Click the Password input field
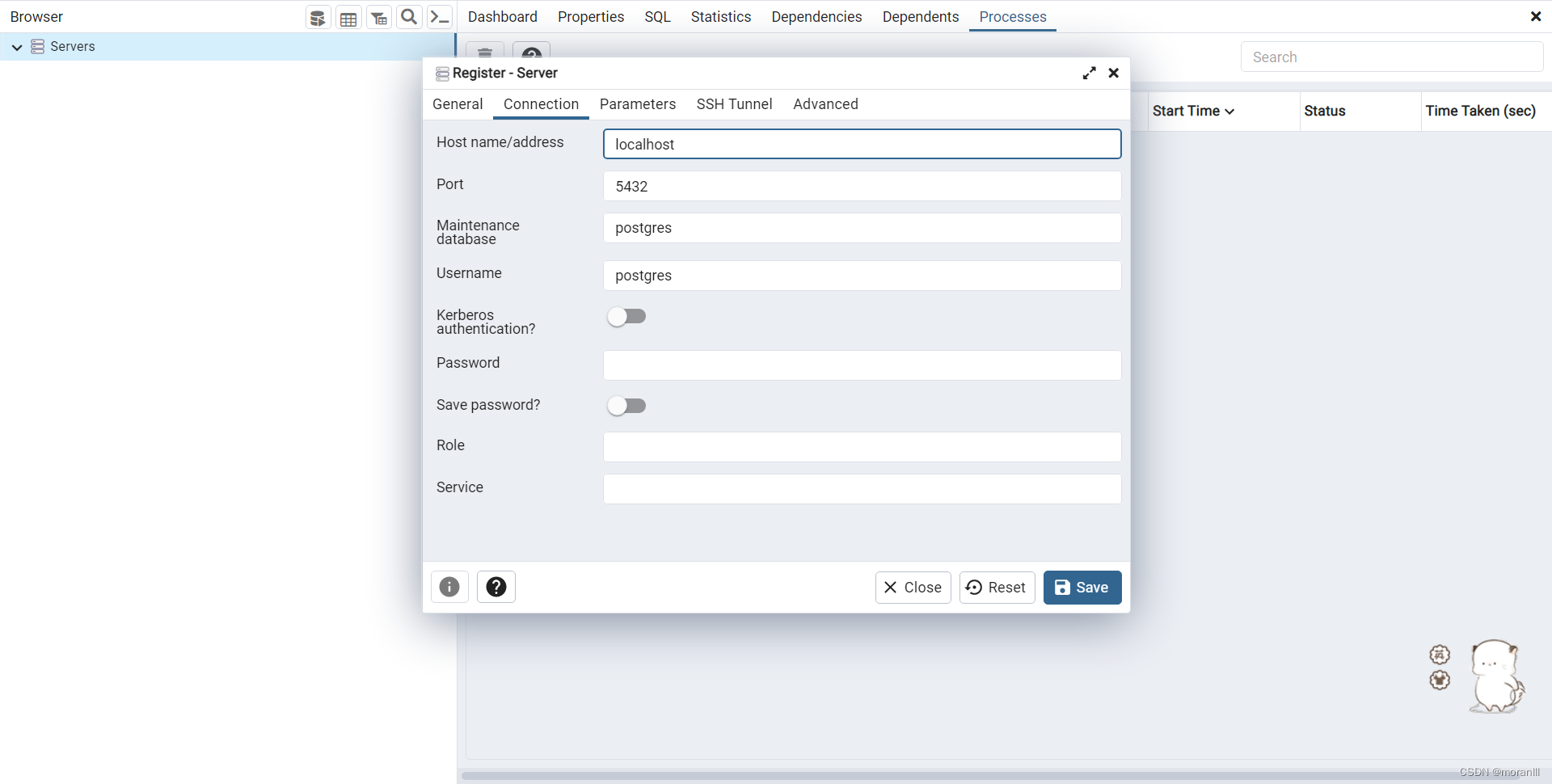The height and width of the screenshot is (784, 1552). click(x=862, y=365)
